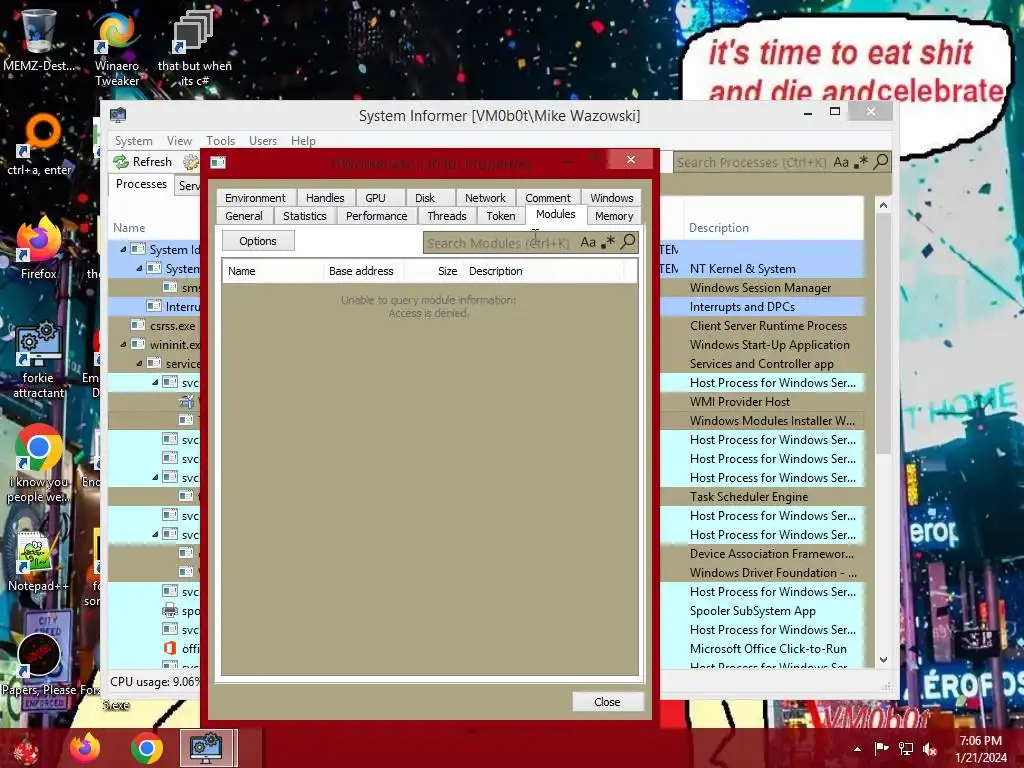Image resolution: width=1024 pixels, height=768 pixels.
Task: Open Notepad++ desktop shortcut
Action: tap(37, 562)
